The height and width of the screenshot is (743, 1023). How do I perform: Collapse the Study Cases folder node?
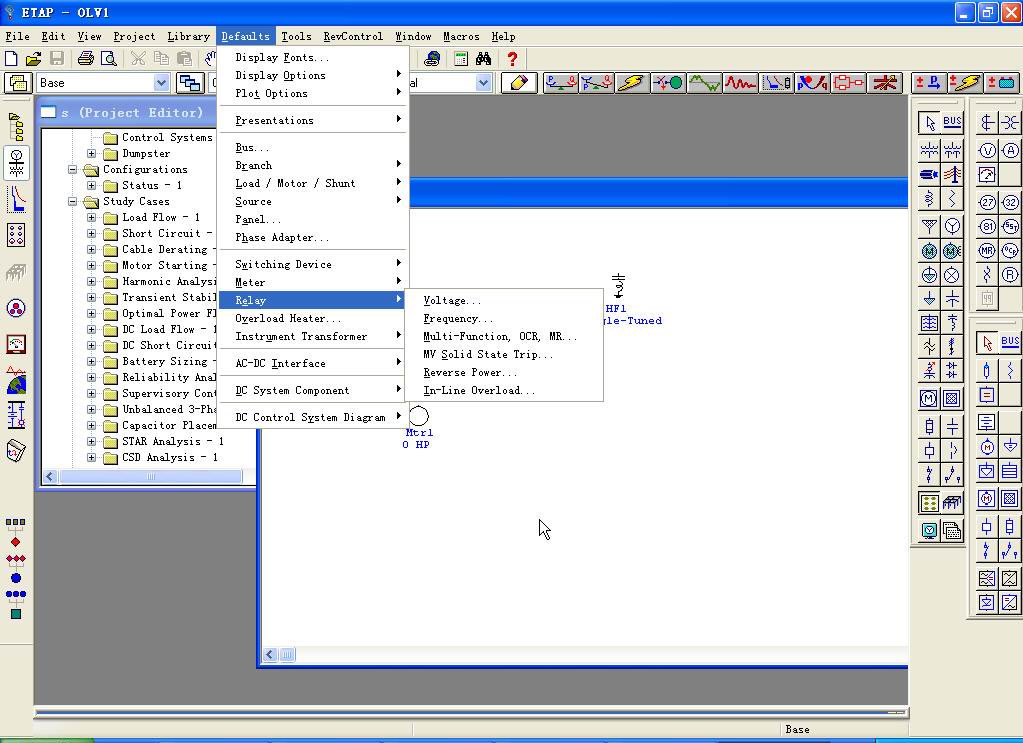(72, 202)
